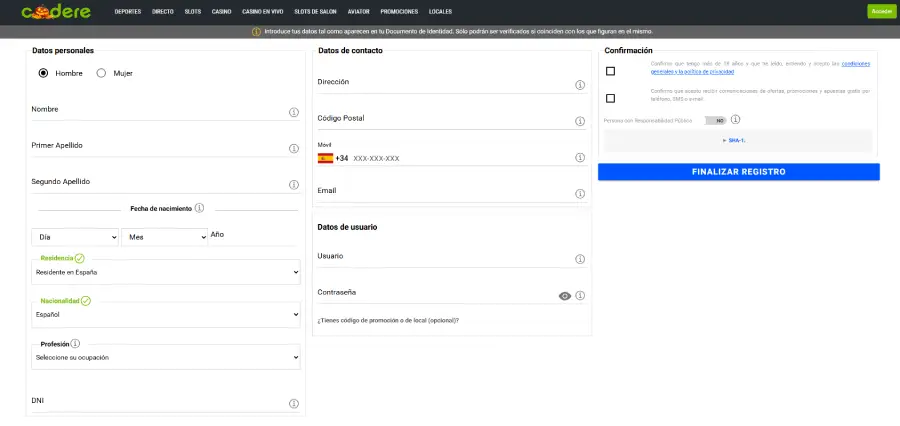Viewport: 900px width, 426px height.
Task: Open the Residencia dropdown
Action: 165,272
